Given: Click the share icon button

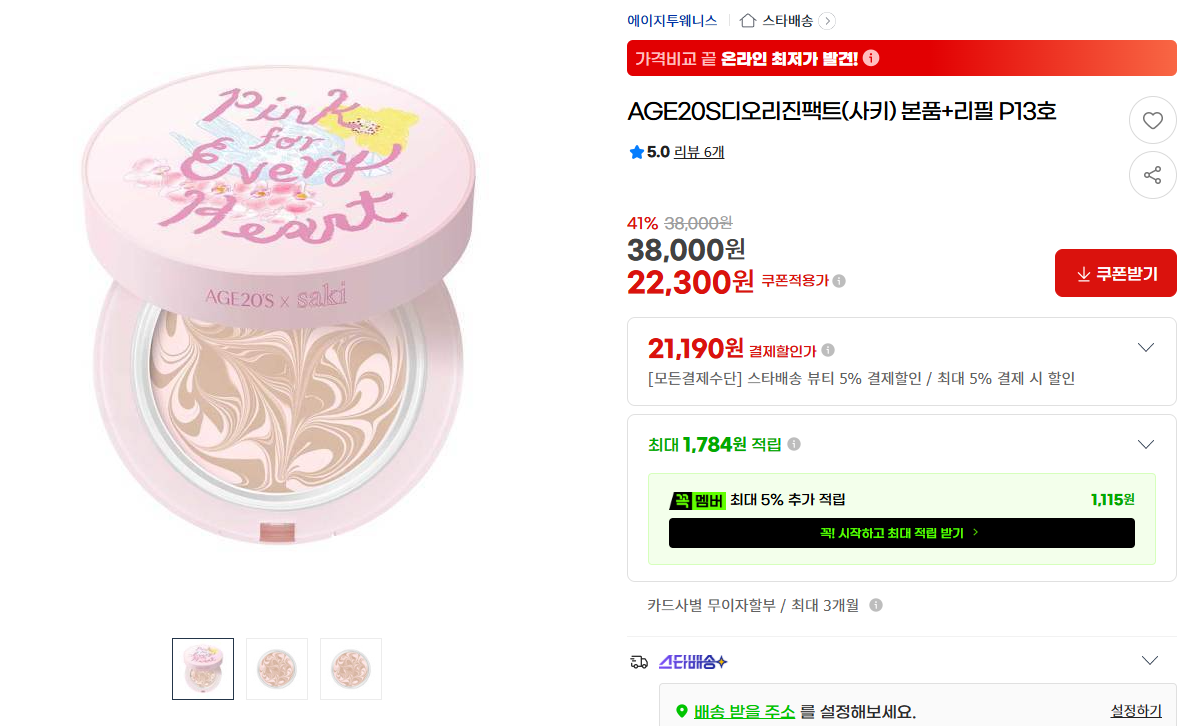Looking at the screenshot, I should (1153, 175).
